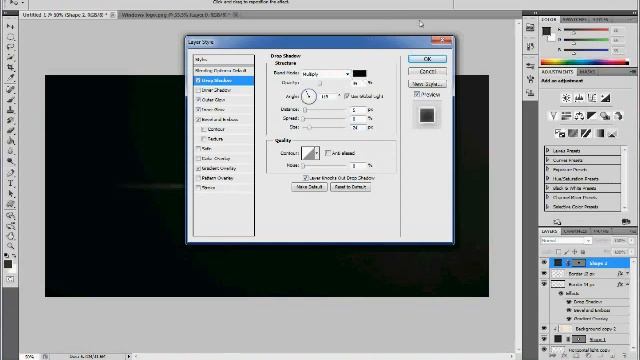Image resolution: width=640 pixels, height=360 pixels.
Task: Open the Contour picker dropdown
Action: click(316, 153)
